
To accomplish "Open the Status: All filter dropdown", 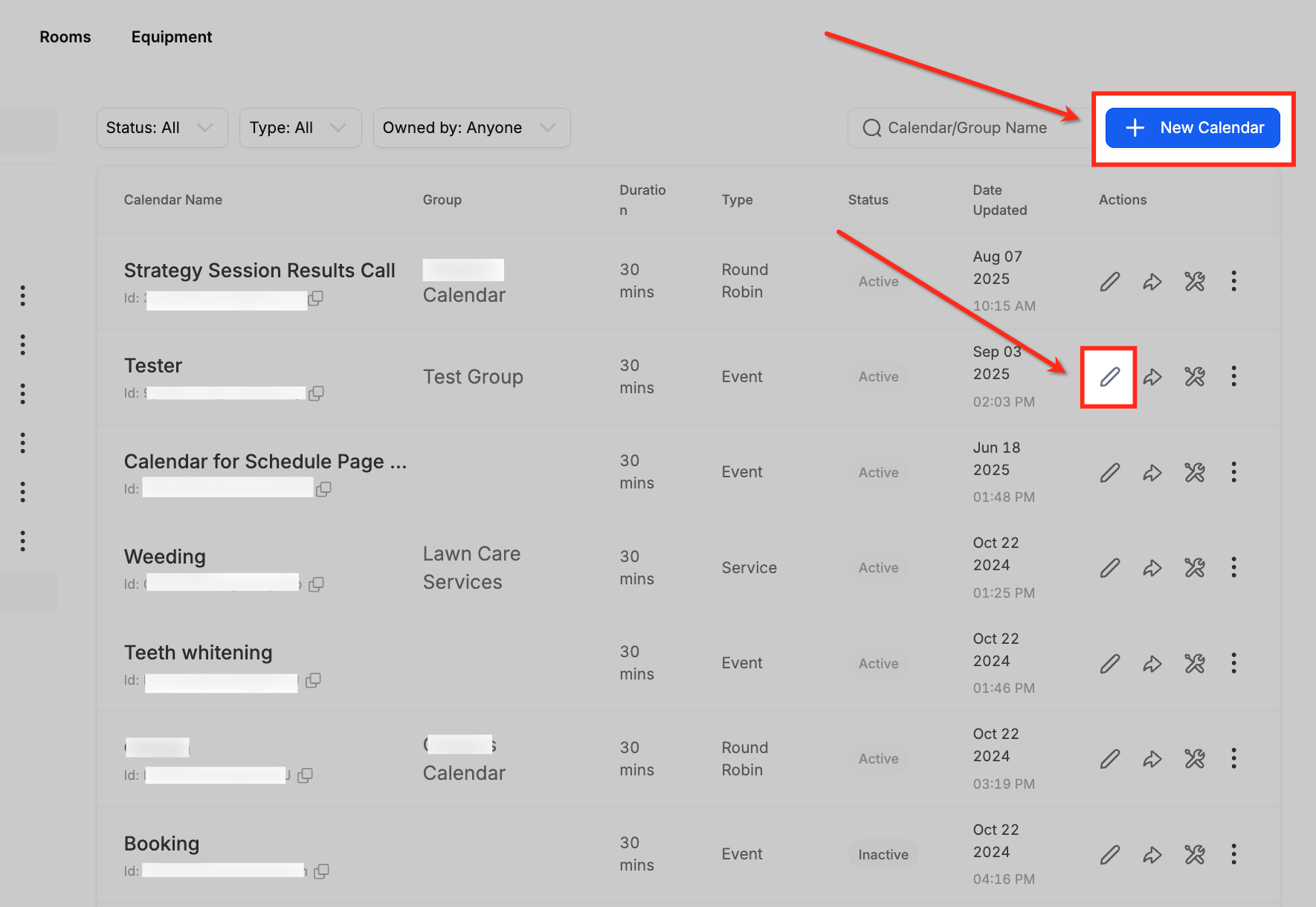I will (x=162, y=128).
